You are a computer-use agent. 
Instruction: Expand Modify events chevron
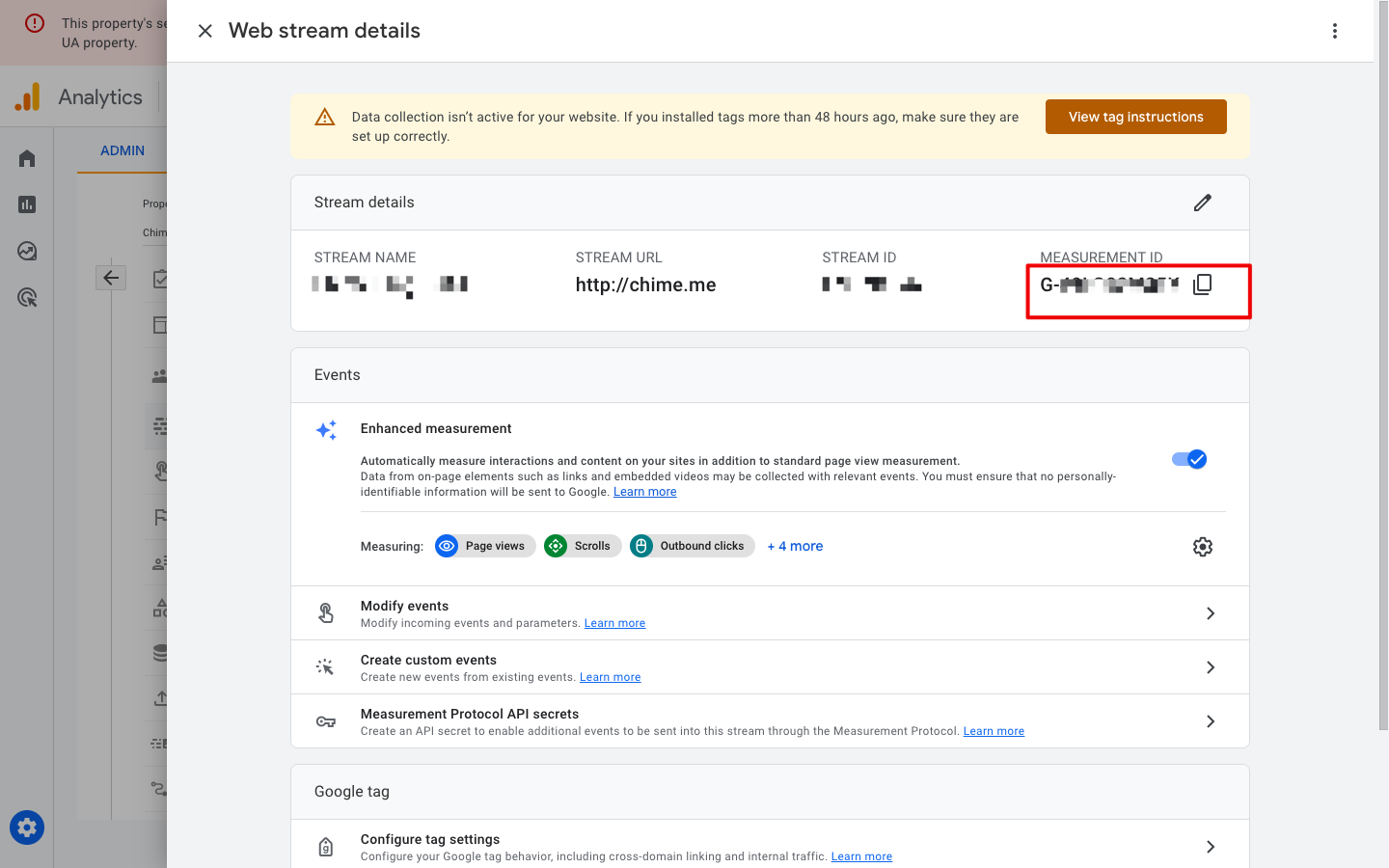point(1211,613)
